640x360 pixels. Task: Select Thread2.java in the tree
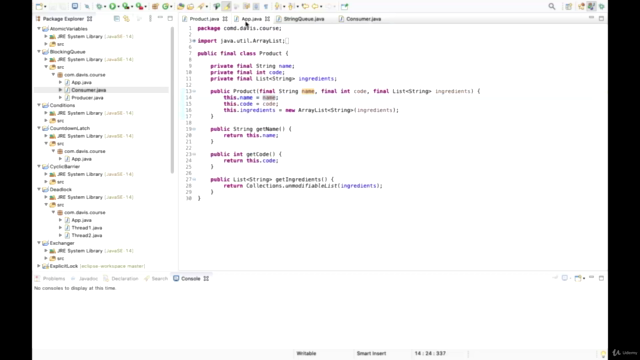pyautogui.click(x=87, y=236)
